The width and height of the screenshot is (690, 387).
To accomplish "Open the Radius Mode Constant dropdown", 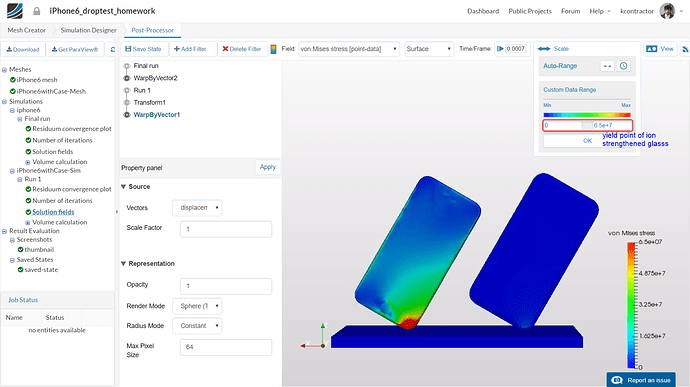I will (x=197, y=326).
